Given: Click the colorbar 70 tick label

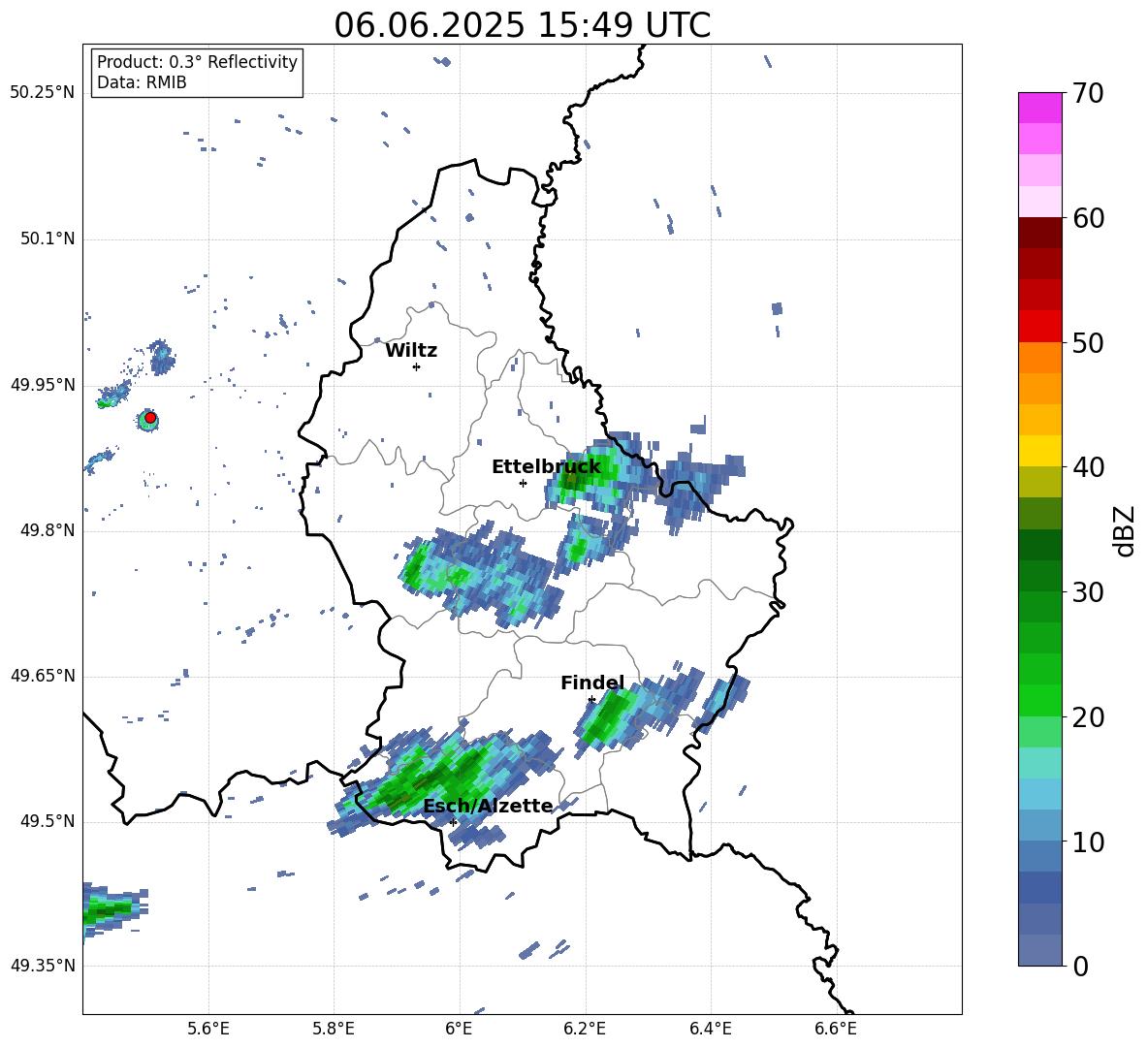Looking at the screenshot, I should tap(1088, 94).
